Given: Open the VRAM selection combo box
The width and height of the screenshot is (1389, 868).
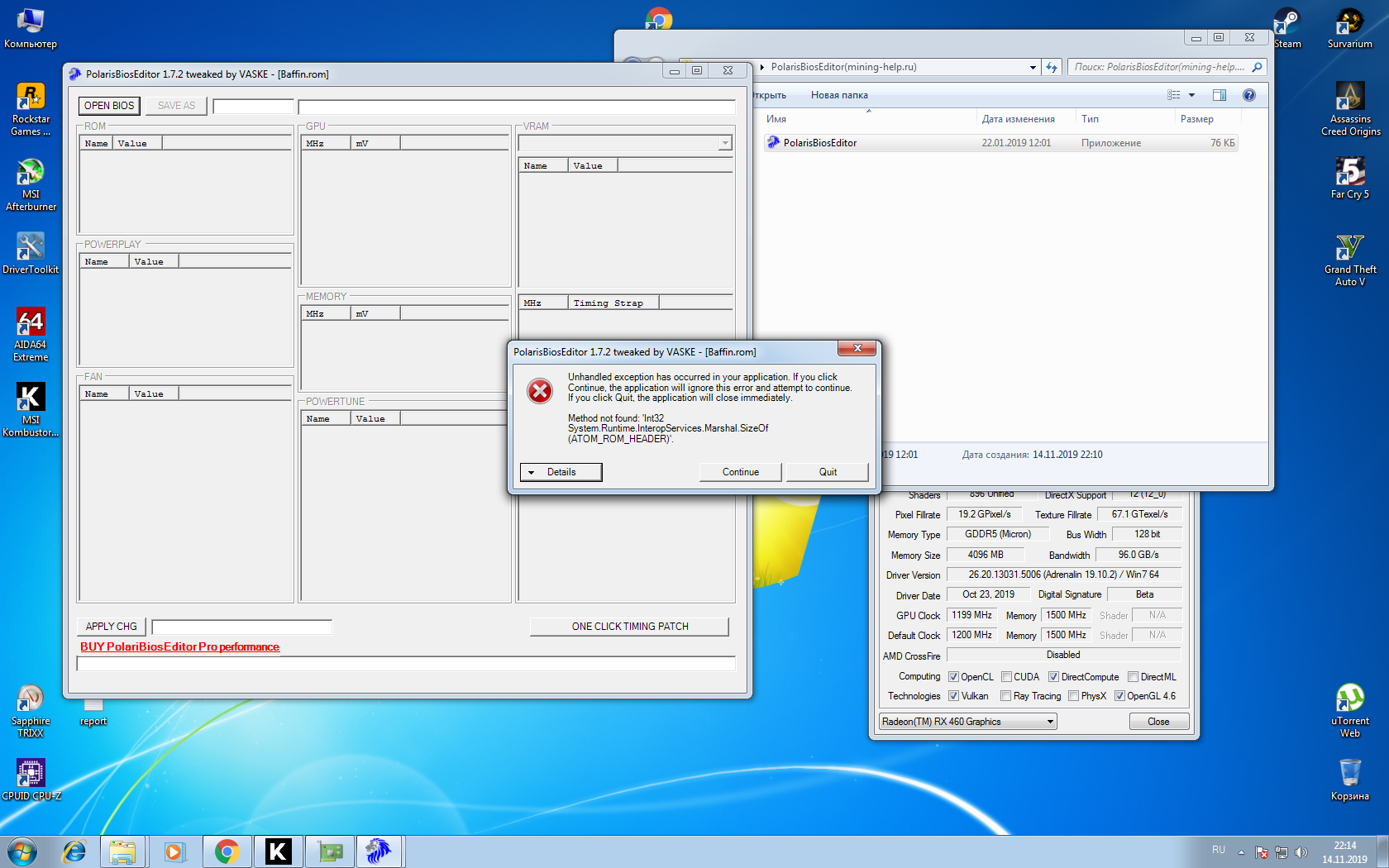Looking at the screenshot, I should [625, 143].
